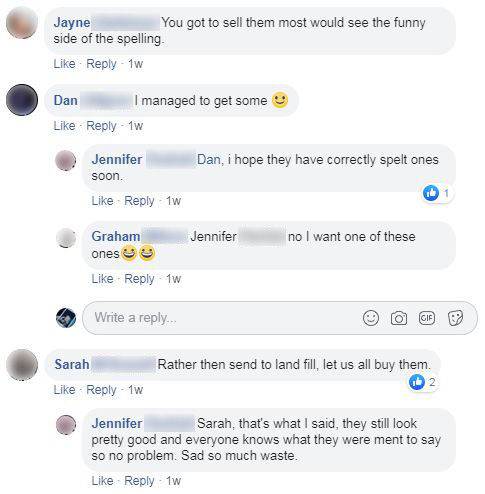Screen dimensions: 485x494
Task: Attach a photo using camera icon
Action: coord(399,318)
